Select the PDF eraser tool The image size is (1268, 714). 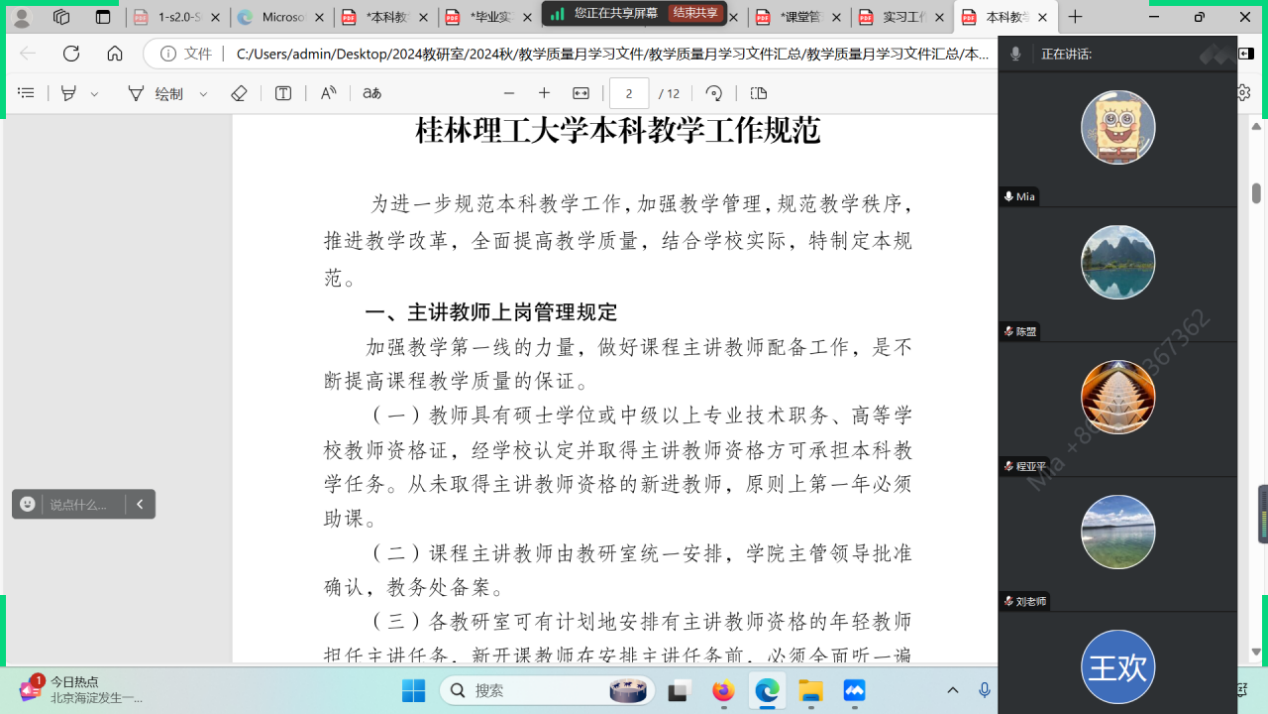coord(238,93)
